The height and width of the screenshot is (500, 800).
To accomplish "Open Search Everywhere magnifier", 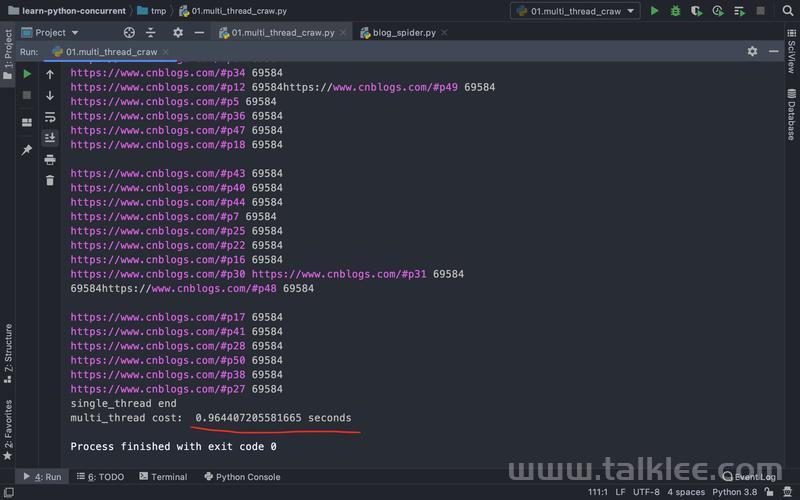I will click(x=788, y=11).
